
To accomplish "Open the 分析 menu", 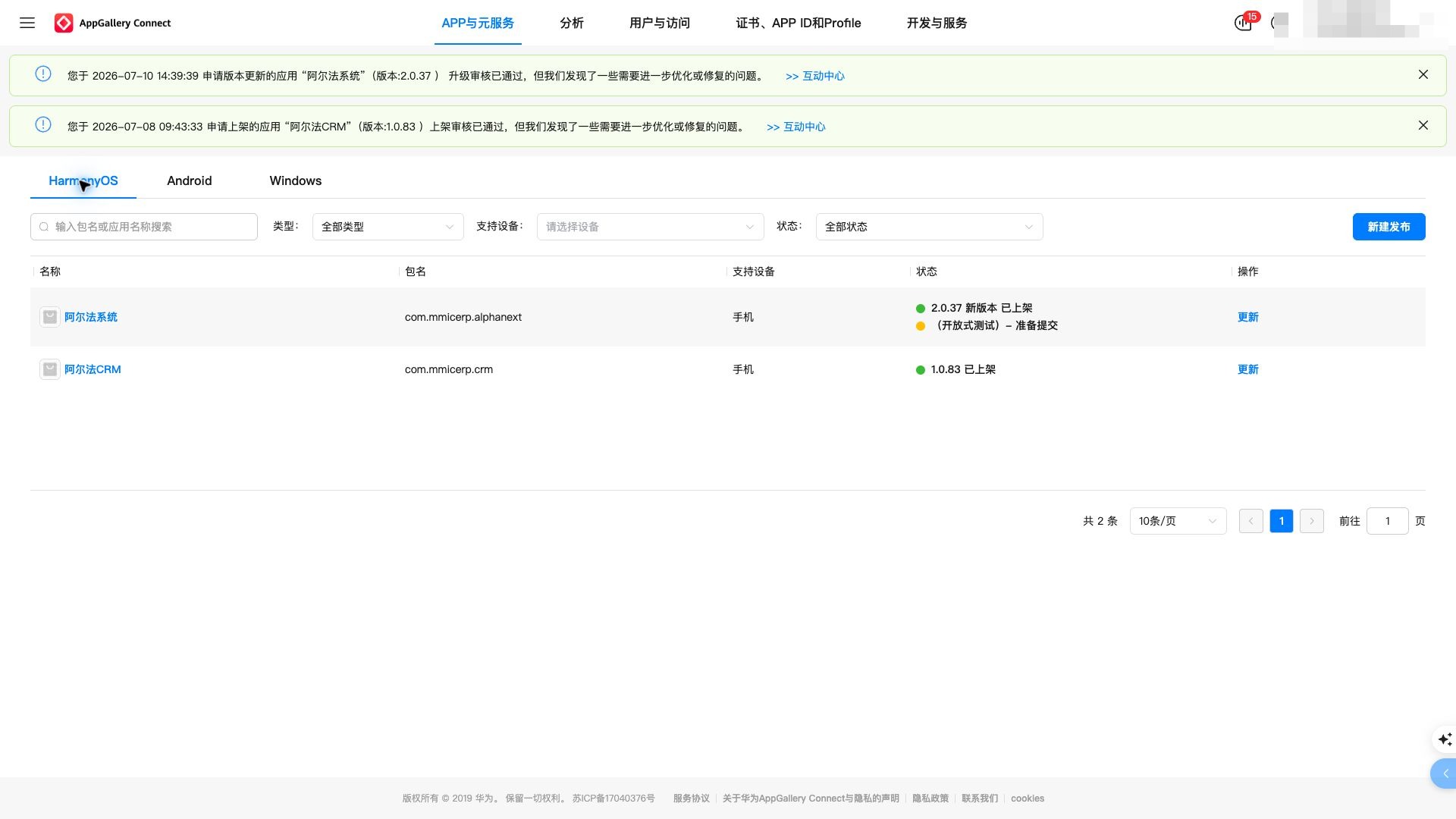I will click(x=572, y=23).
